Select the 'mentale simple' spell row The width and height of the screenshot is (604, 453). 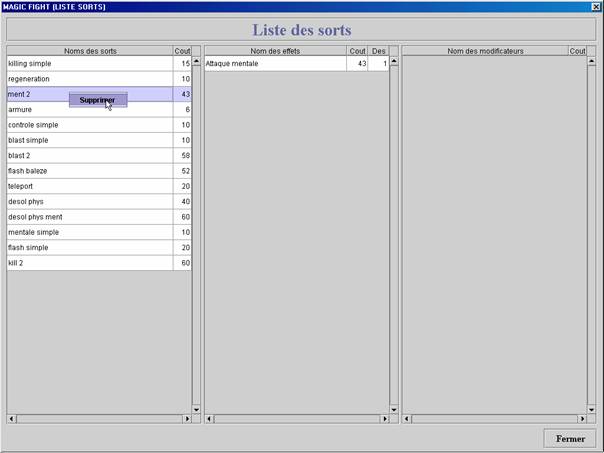[99, 232]
